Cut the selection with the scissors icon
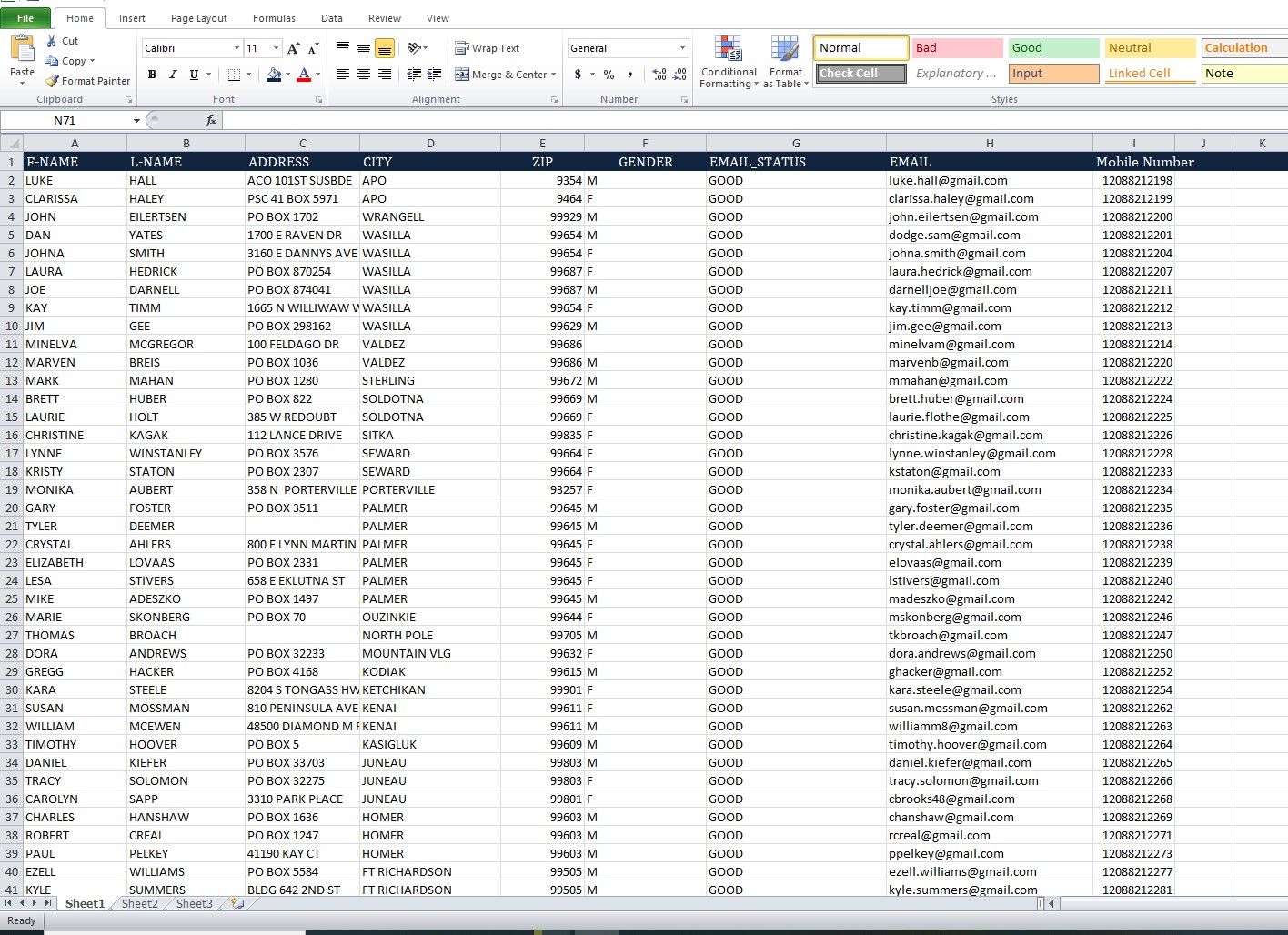1288x935 pixels. pos(51,41)
